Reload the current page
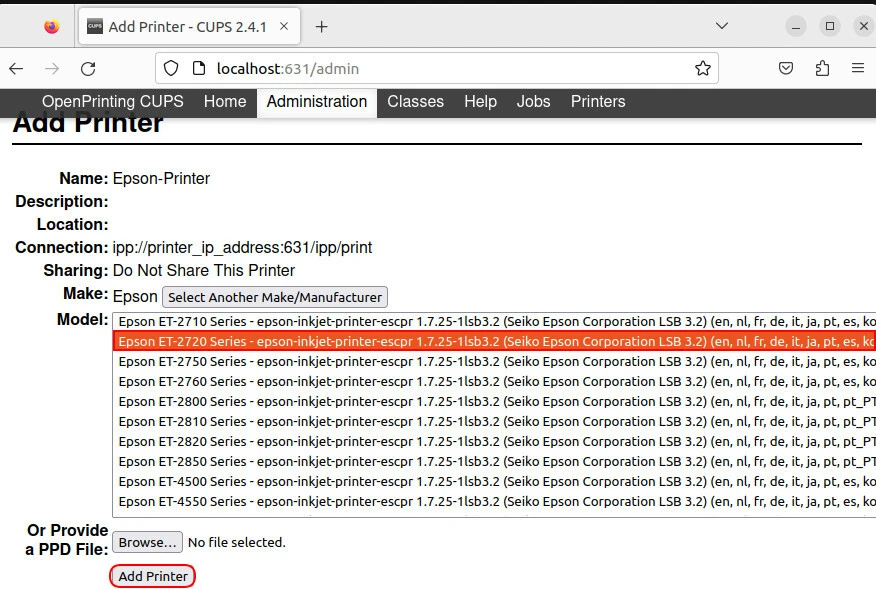The width and height of the screenshot is (876, 589). (x=88, y=68)
